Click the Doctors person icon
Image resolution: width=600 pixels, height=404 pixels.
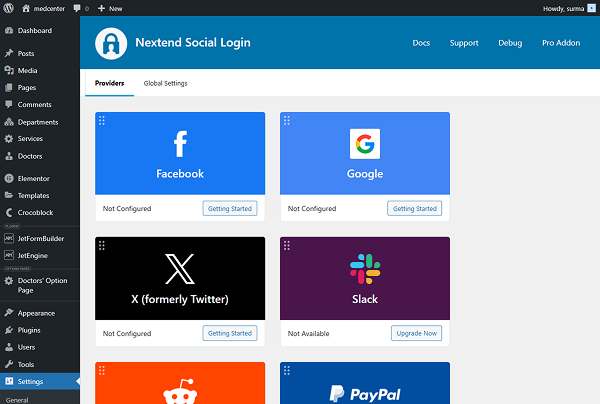9,156
